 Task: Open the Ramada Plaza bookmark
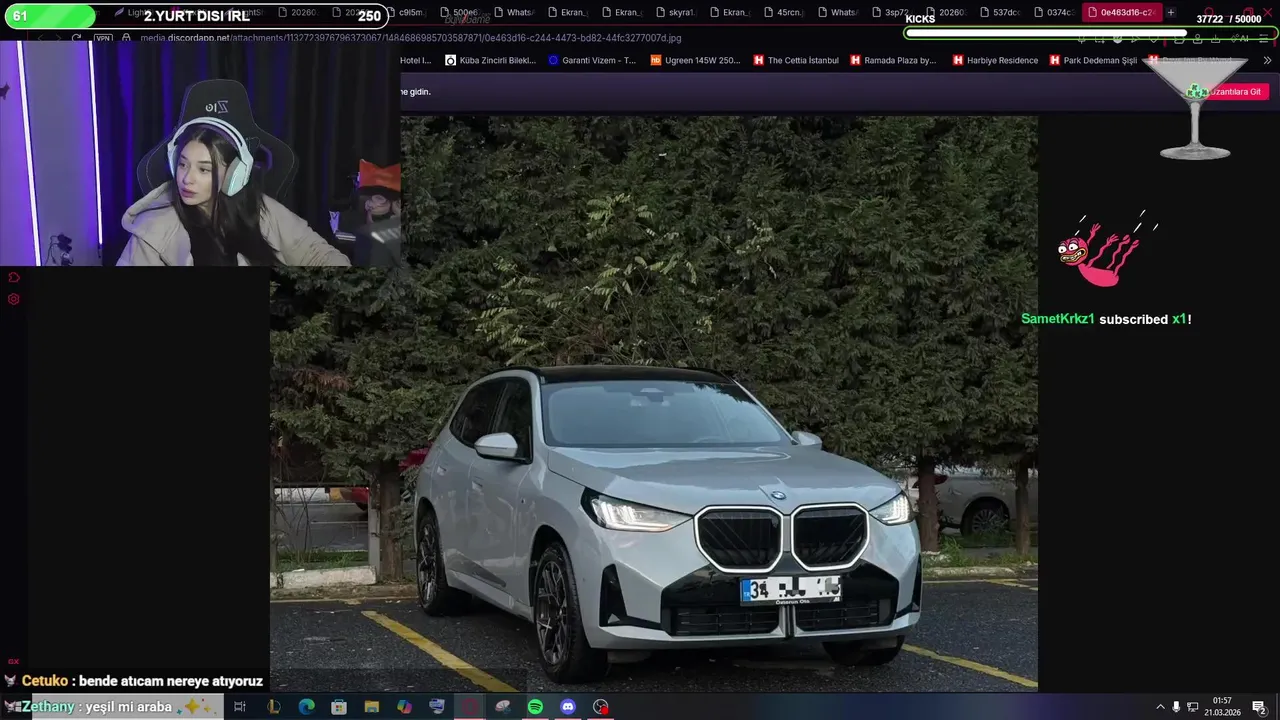coord(893,60)
